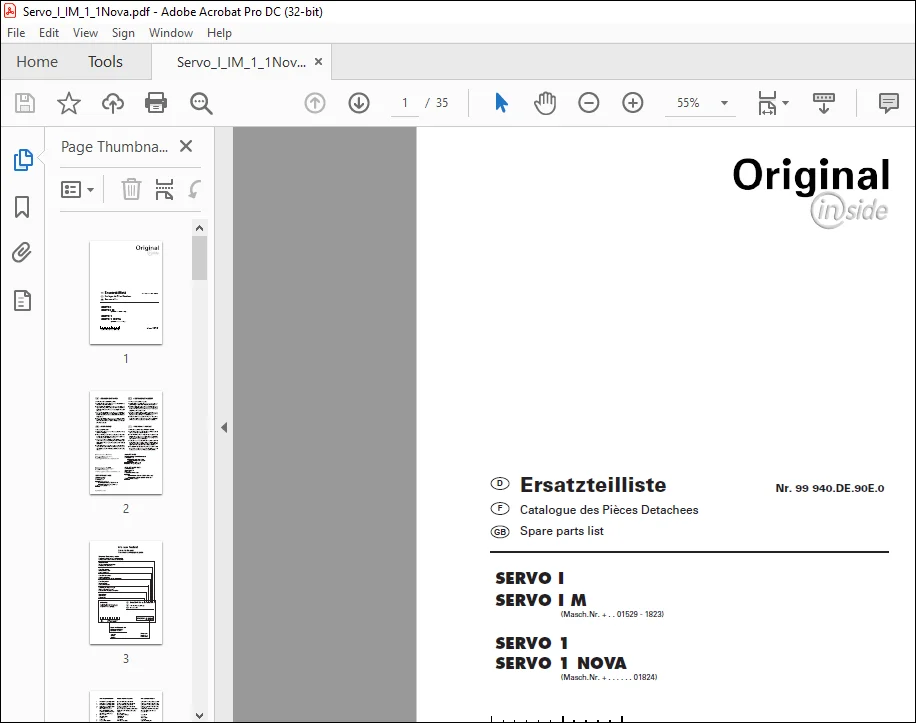Image resolution: width=916 pixels, height=723 pixels.
Task: Bookmark file with star icon
Action: [x=68, y=103]
